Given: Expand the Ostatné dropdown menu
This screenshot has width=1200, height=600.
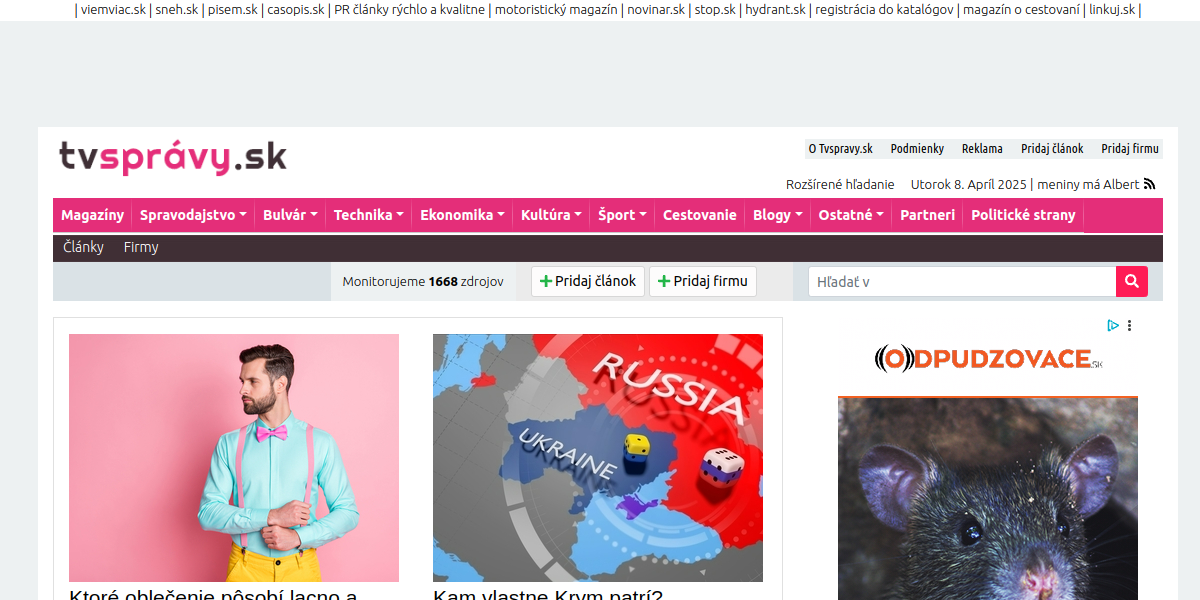Looking at the screenshot, I should click(x=851, y=215).
